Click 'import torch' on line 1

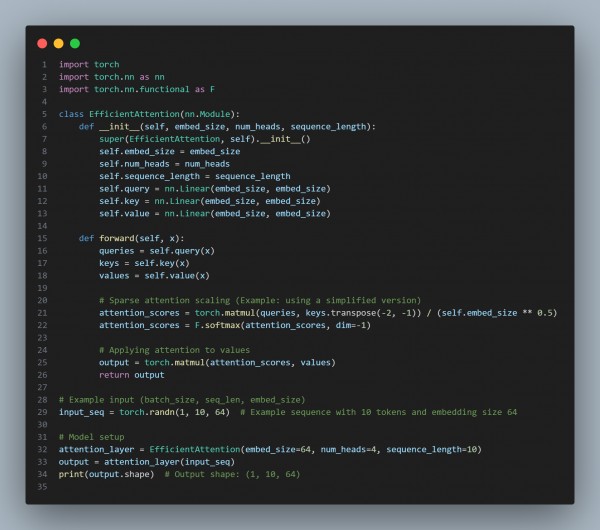(x=89, y=64)
